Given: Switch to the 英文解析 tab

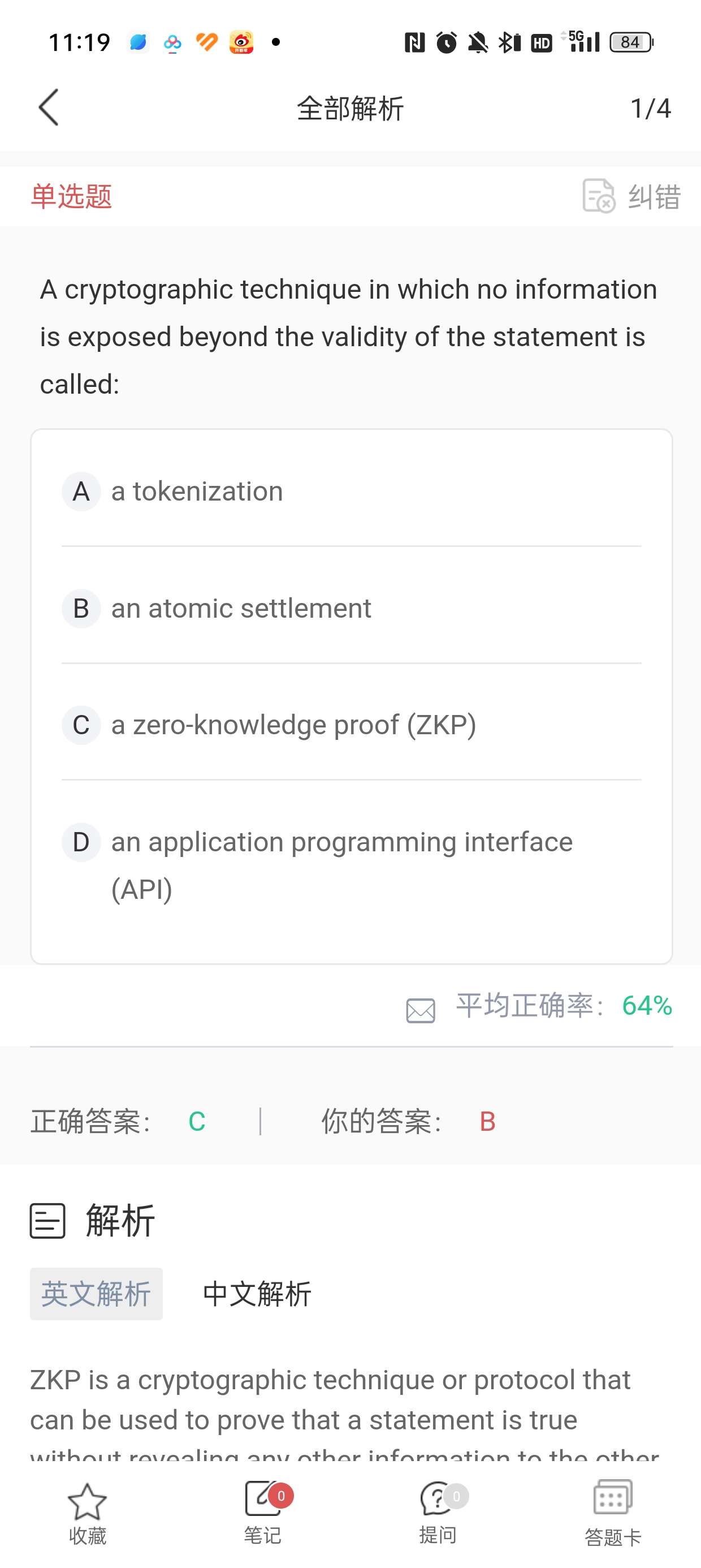Looking at the screenshot, I should (96, 1294).
